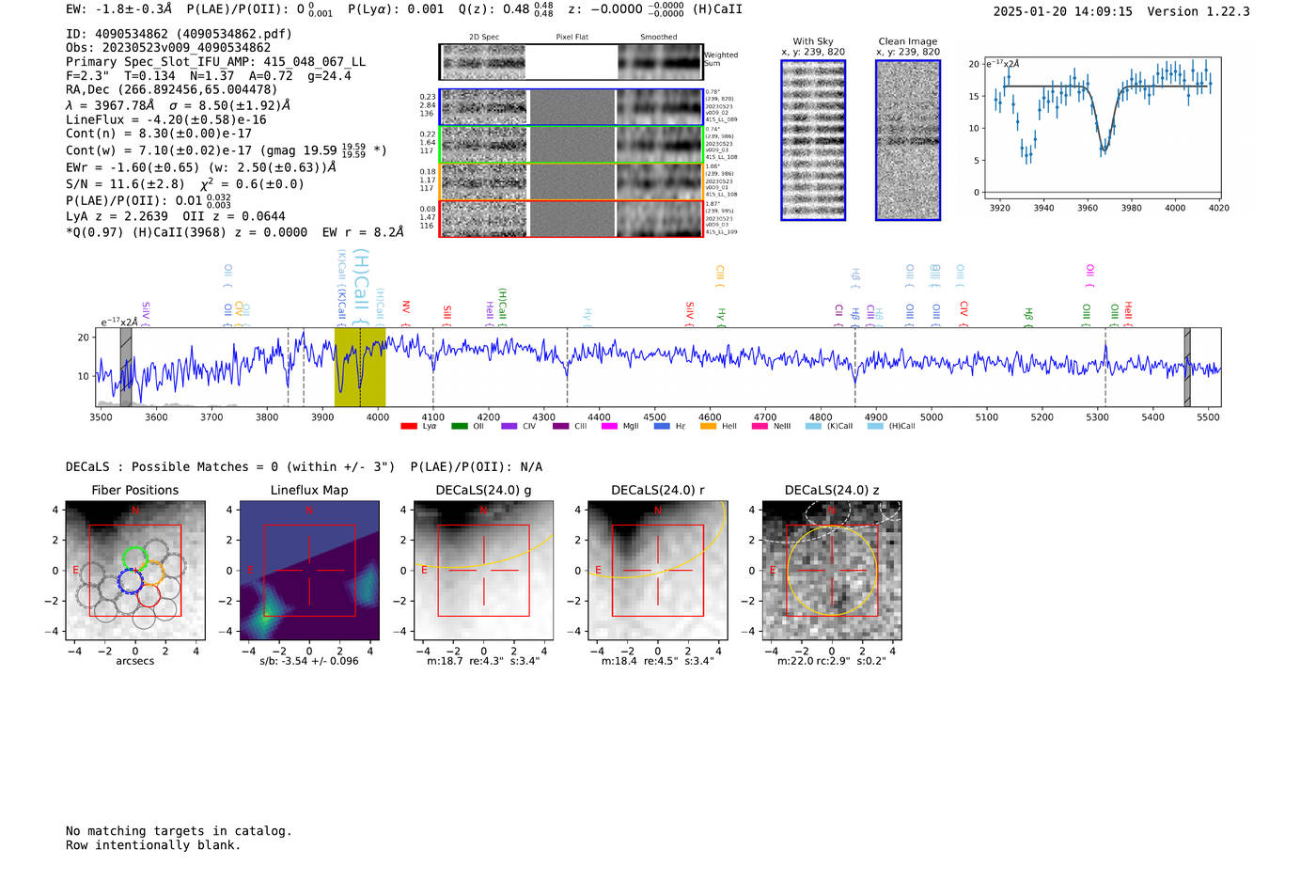Screen dimensions: 1316x896
Task: Click the CIV purple legend swatch
Action: pyautogui.click(x=509, y=426)
